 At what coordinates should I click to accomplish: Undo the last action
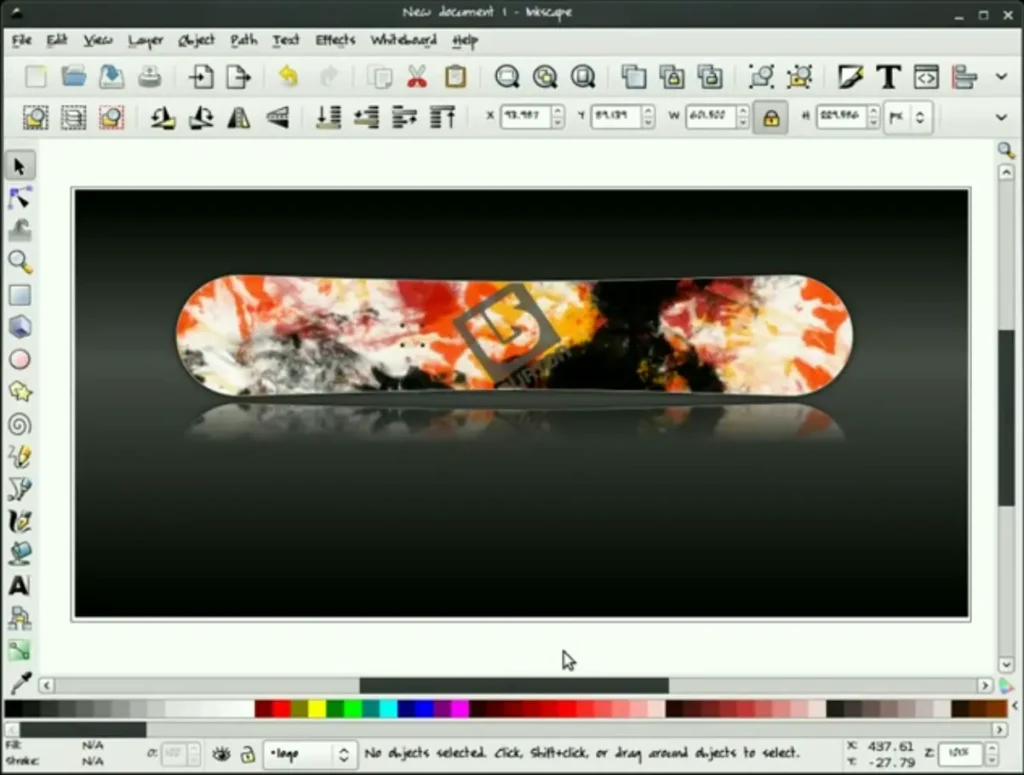point(289,77)
